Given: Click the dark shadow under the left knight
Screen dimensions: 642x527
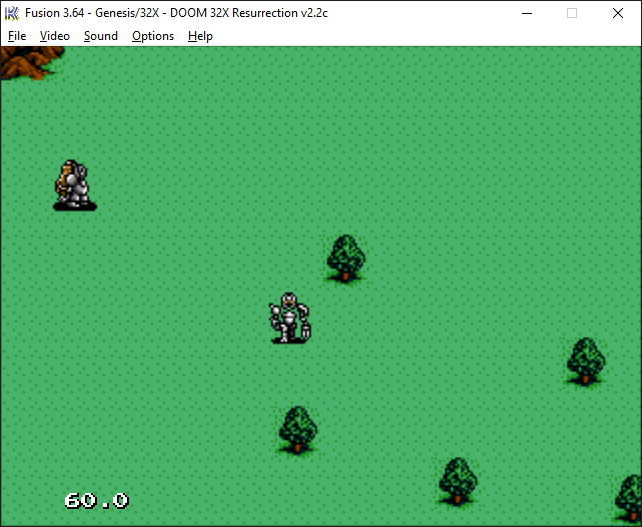Looking at the screenshot, I should [75, 206].
